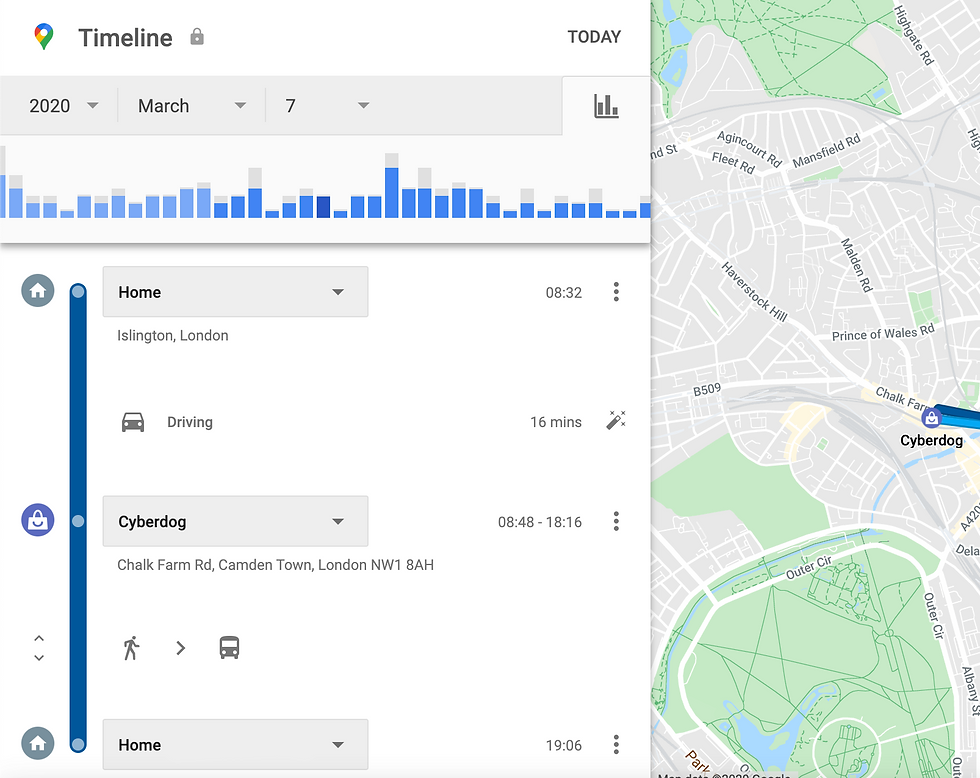
Task: Open the day dropdown showing 7
Action: click(328, 106)
